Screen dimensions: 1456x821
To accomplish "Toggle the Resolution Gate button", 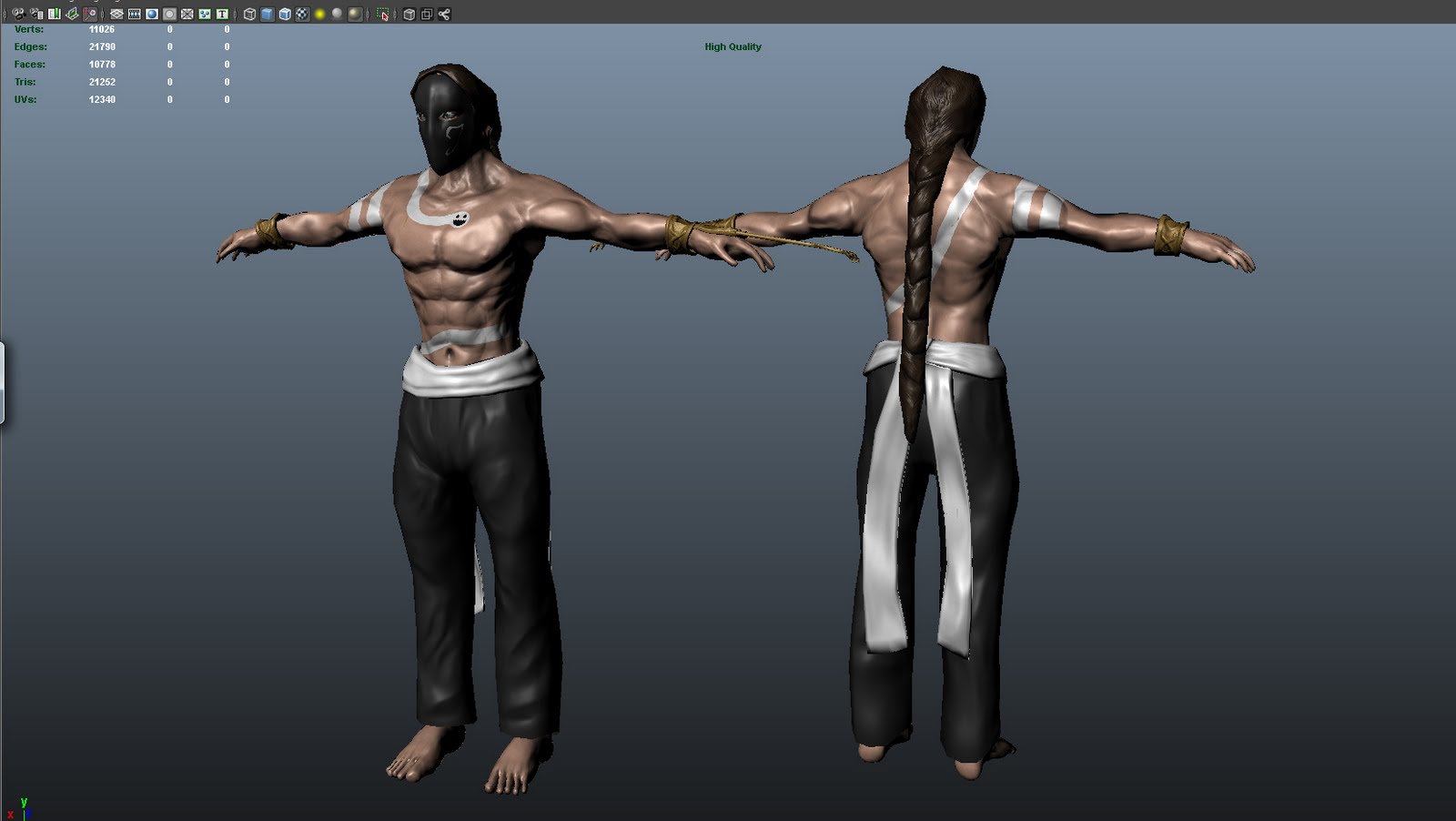I will 152,14.
